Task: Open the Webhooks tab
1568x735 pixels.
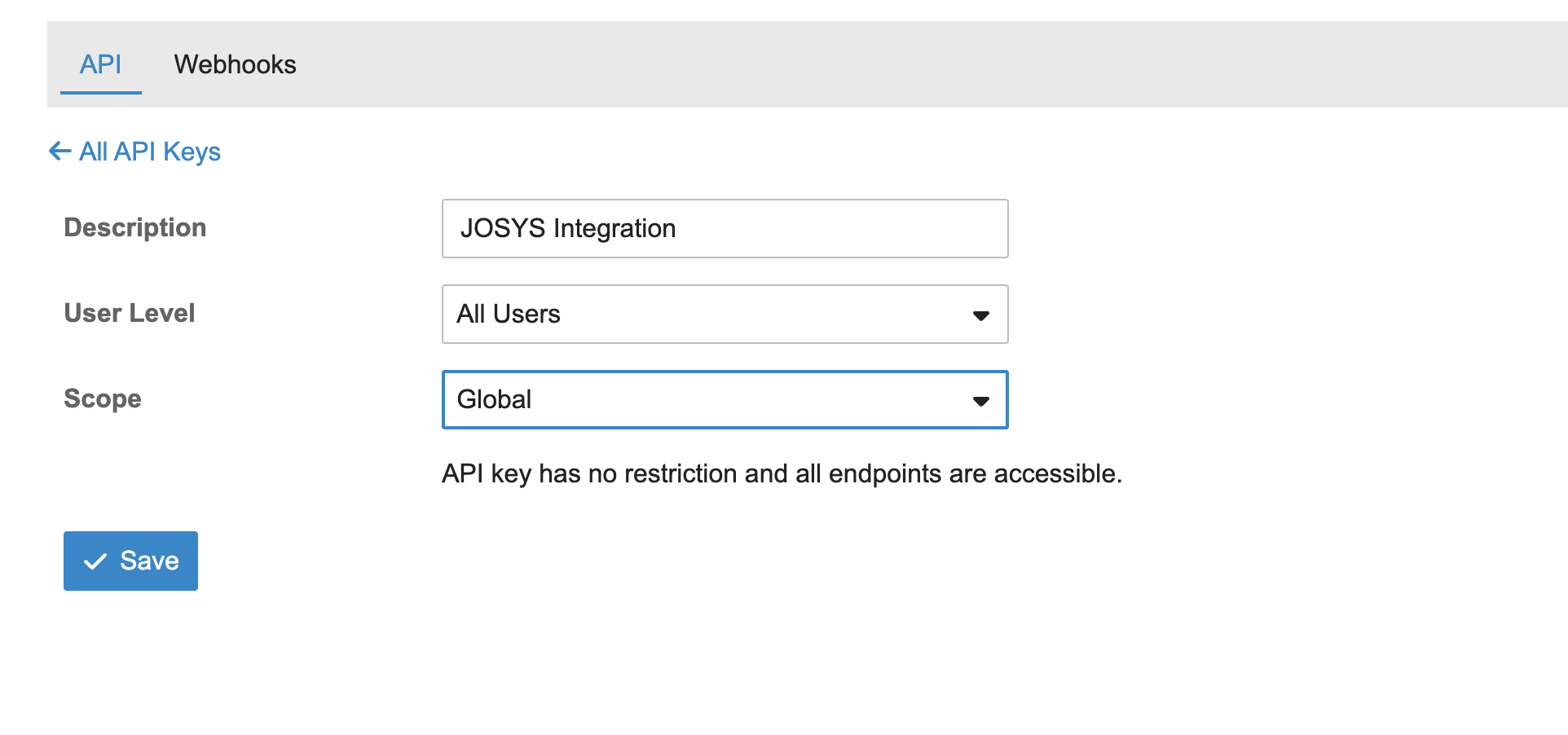Action: 235,64
